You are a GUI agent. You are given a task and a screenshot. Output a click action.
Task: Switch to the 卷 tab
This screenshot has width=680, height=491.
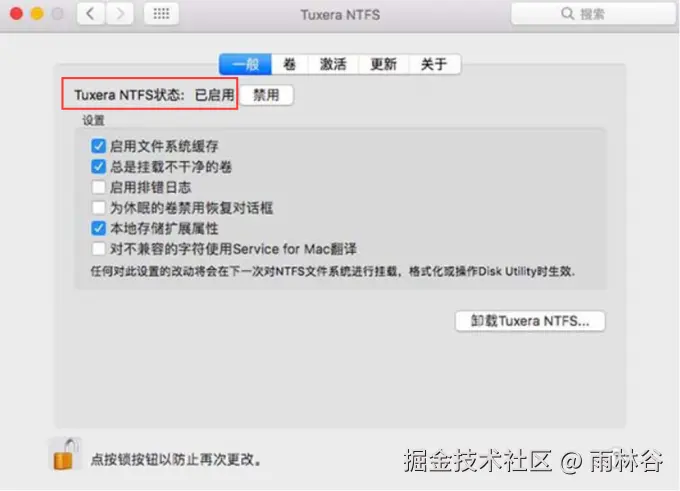tap(290, 64)
